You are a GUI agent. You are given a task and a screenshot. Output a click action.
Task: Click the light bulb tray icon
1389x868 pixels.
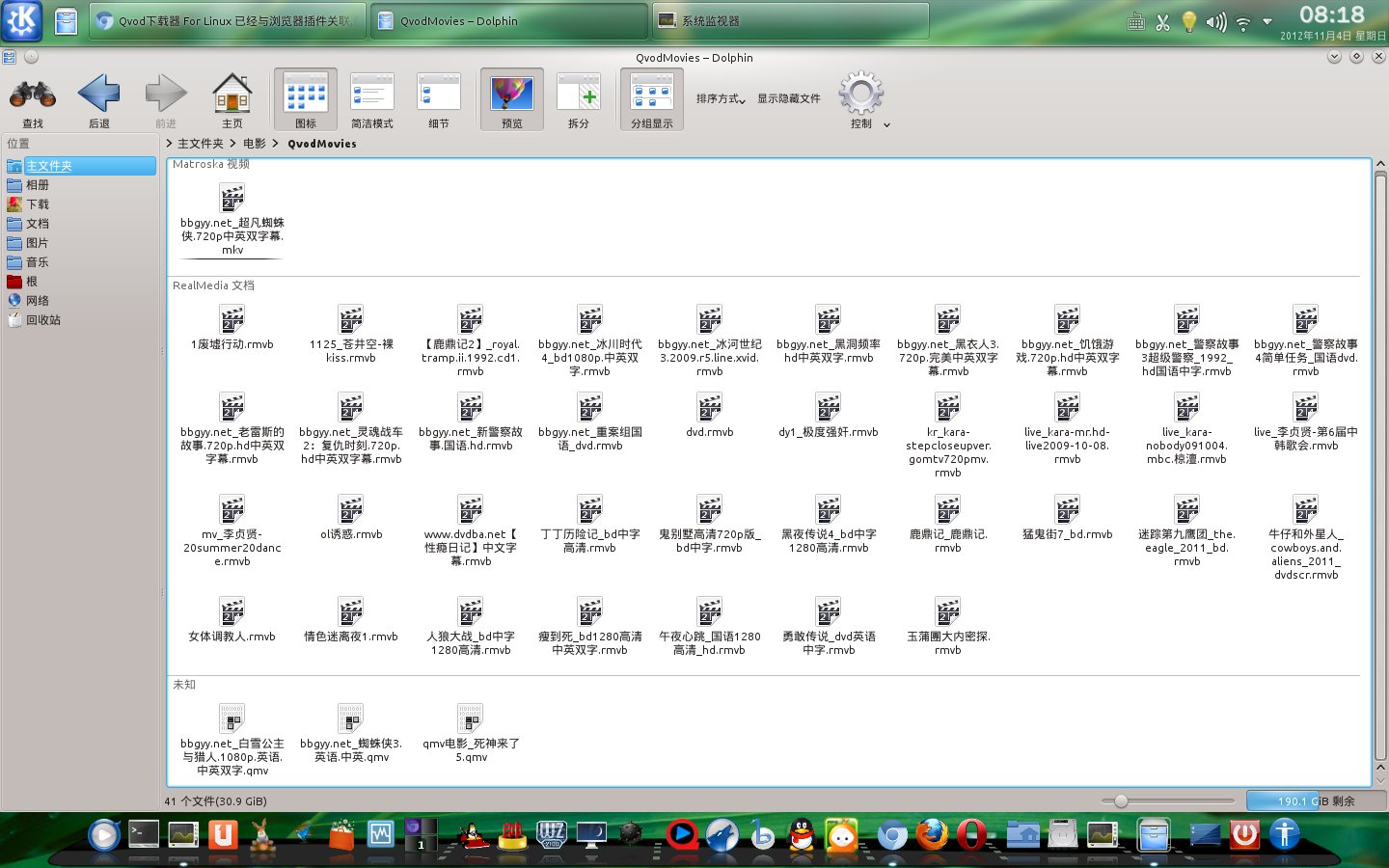pos(1189,21)
